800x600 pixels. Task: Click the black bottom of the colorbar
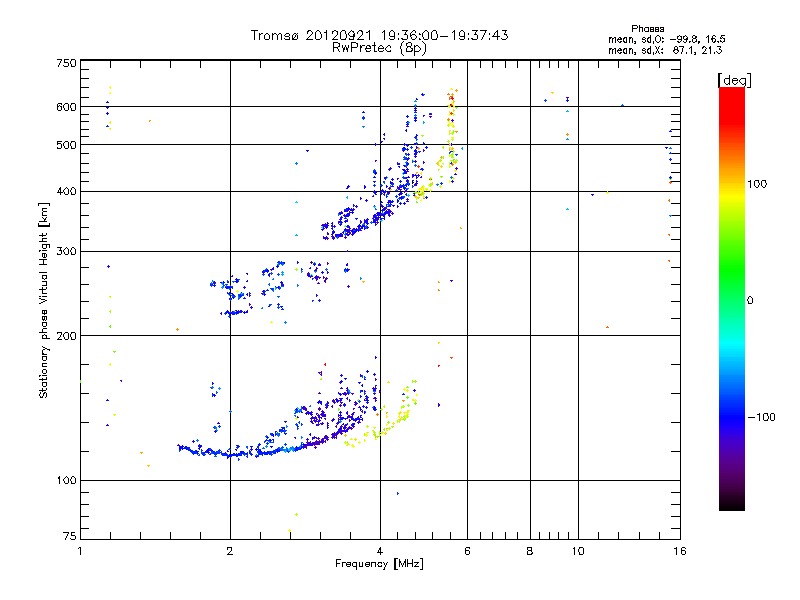[732, 503]
